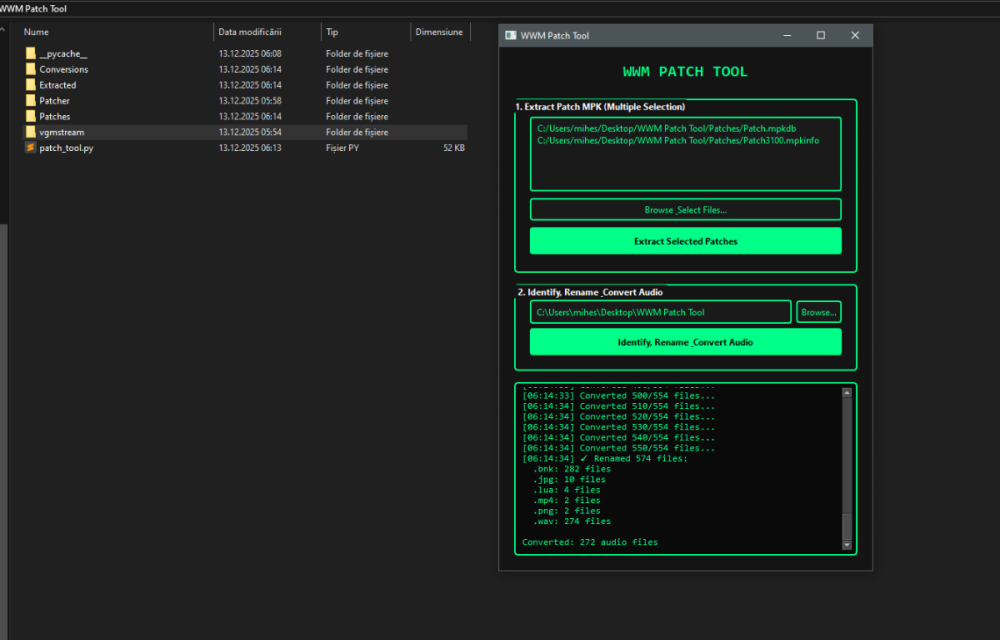Select the vgmstream folder icon
This screenshot has width=1000, height=640.
pos(30,132)
